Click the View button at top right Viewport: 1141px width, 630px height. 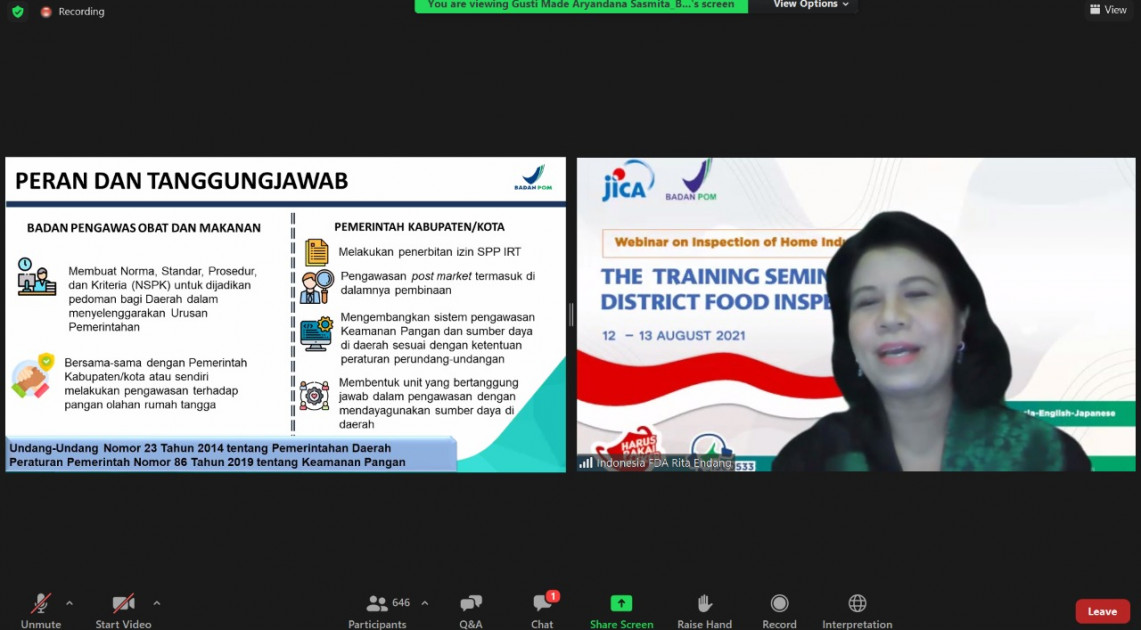coord(1108,10)
